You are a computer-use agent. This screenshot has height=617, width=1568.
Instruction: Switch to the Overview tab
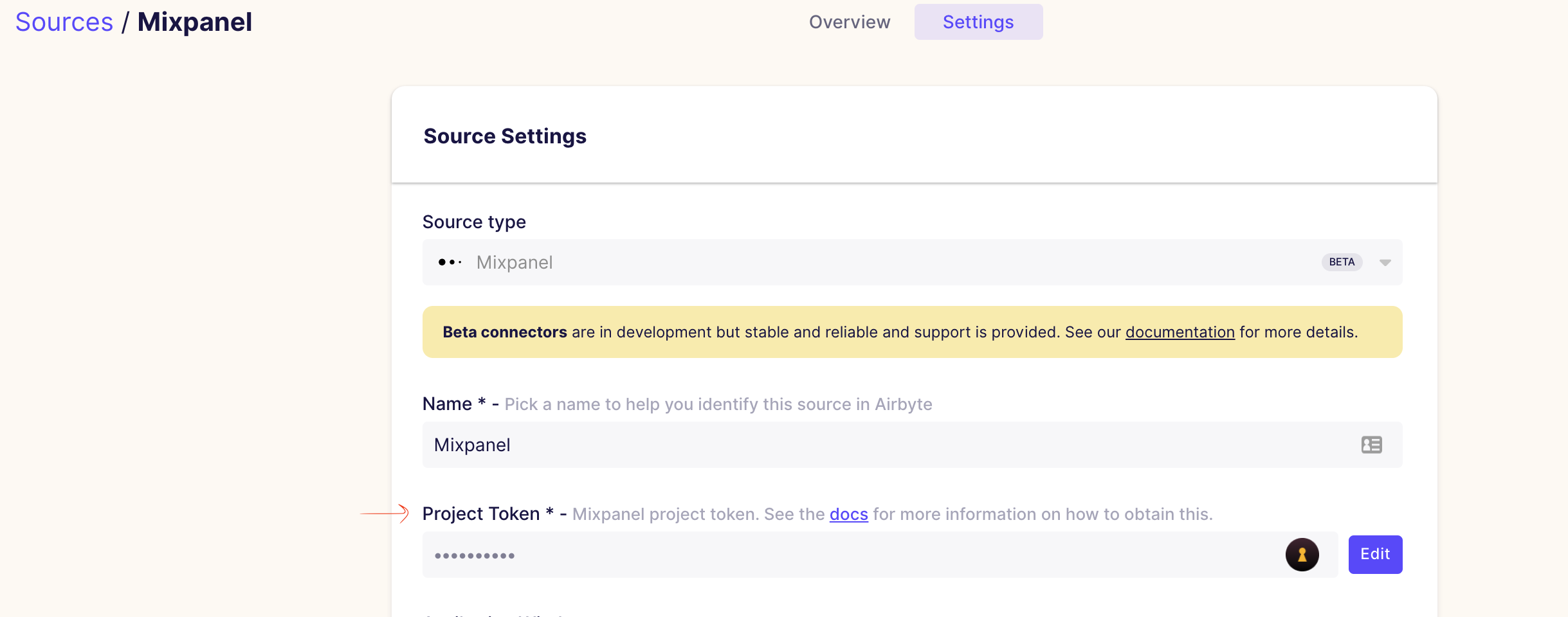pyautogui.click(x=850, y=22)
